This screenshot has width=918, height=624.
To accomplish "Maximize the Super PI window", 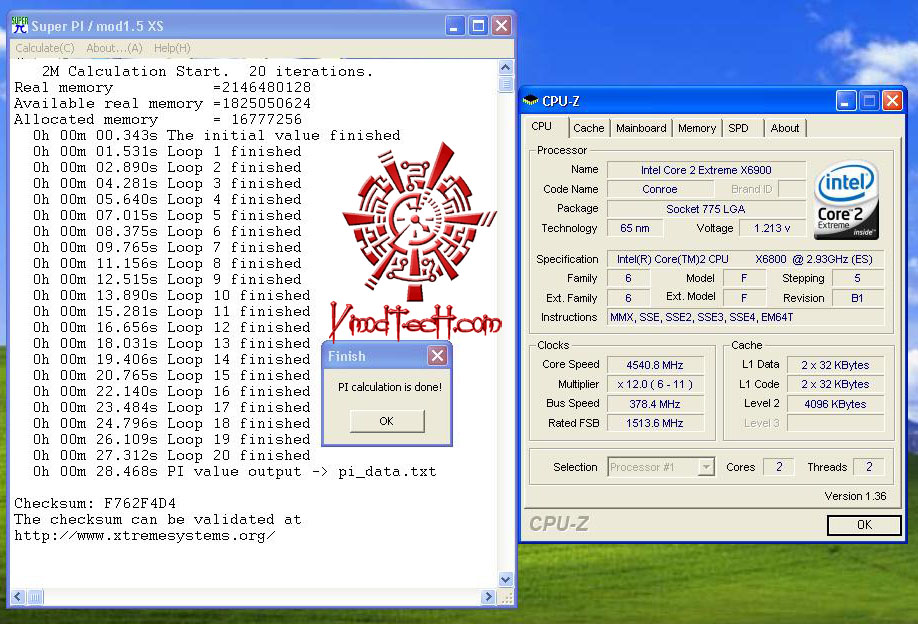I will (478, 26).
